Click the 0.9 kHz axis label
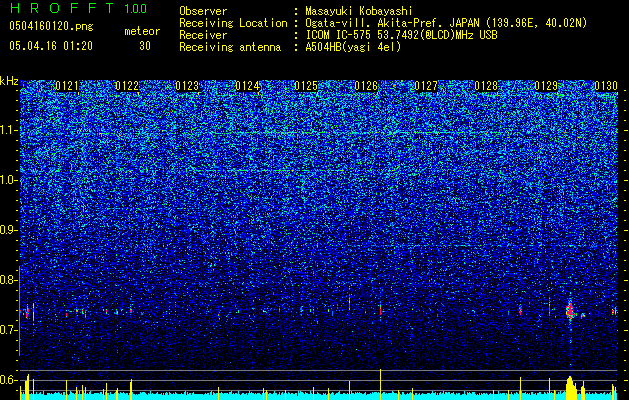The image size is (629, 400). (x=9, y=230)
